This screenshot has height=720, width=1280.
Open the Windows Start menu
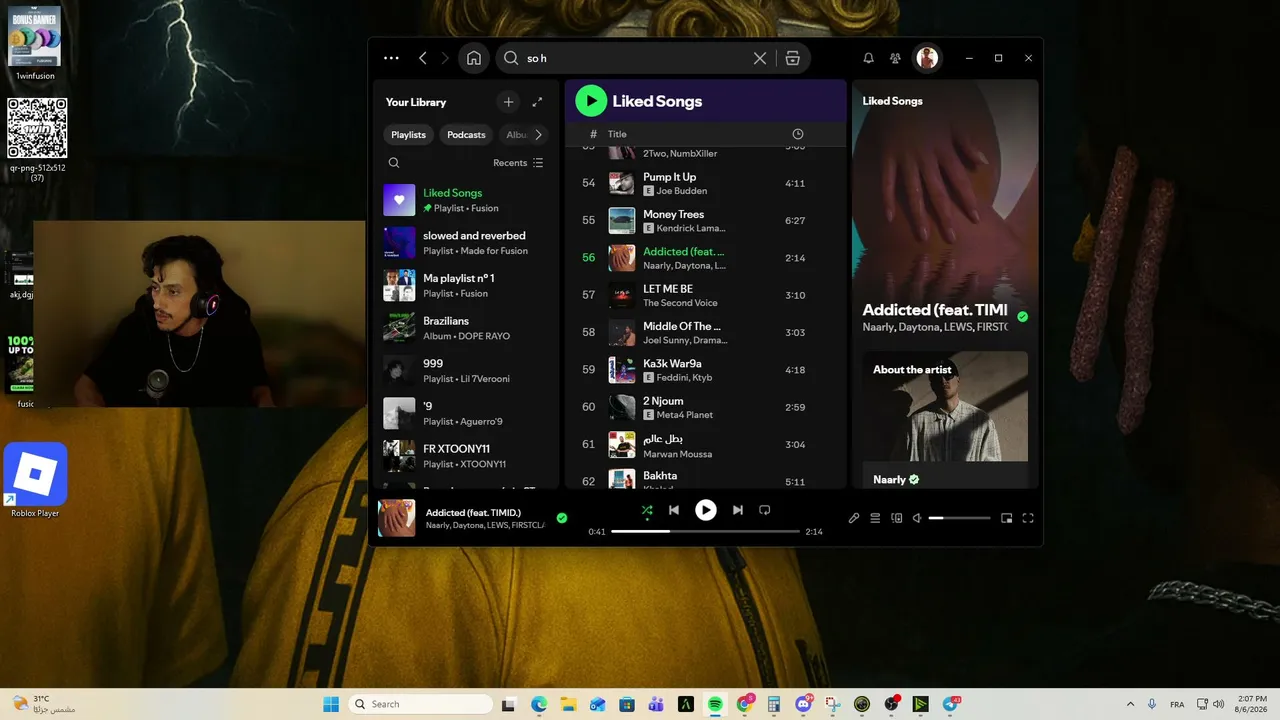(331, 704)
